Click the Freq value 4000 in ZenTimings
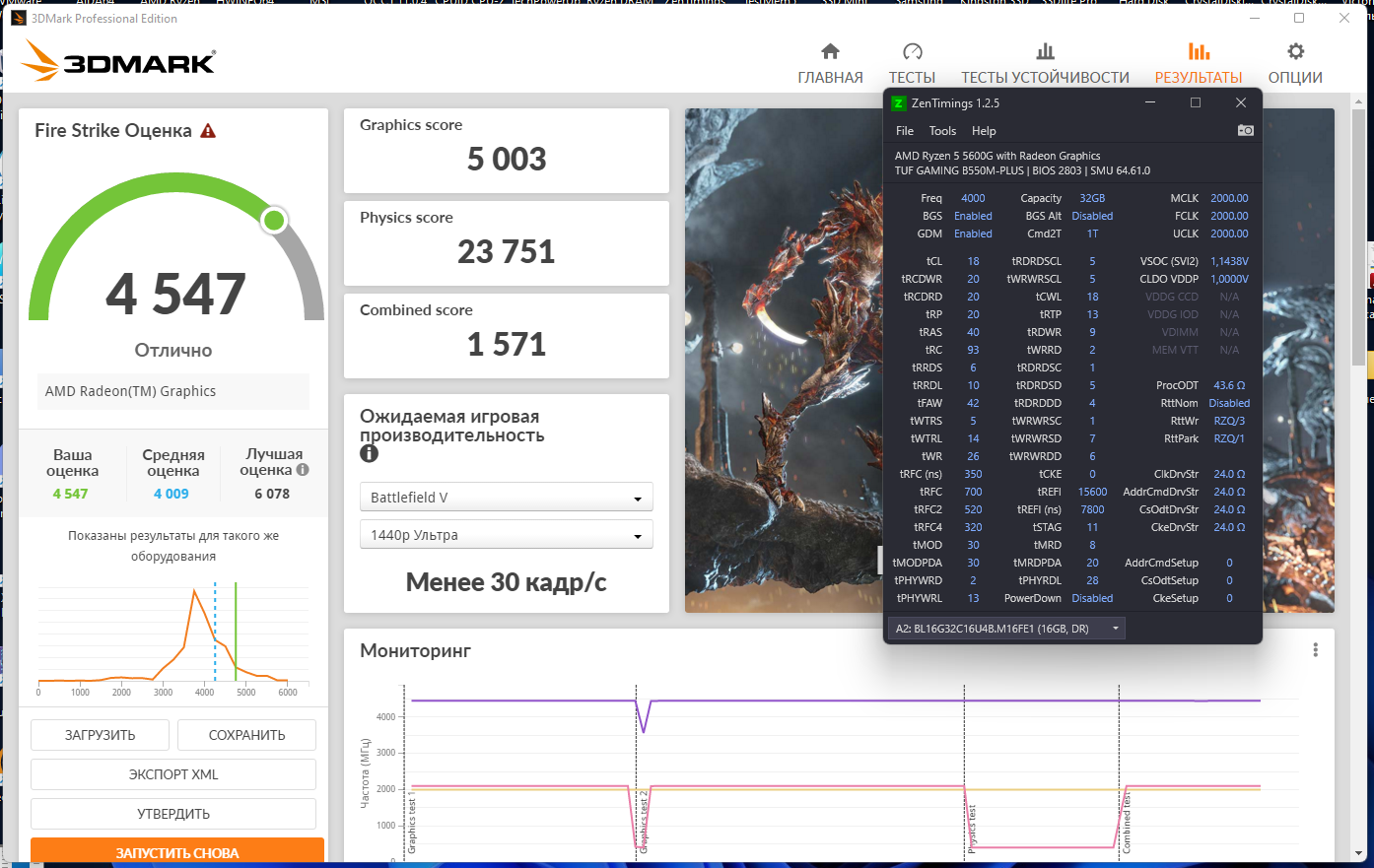 [973, 198]
